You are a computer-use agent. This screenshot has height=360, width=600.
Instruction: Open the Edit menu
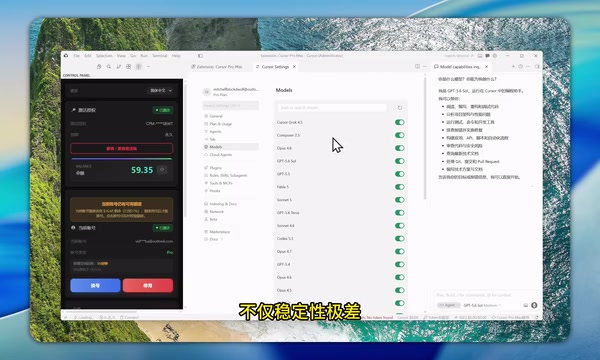click(x=88, y=56)
